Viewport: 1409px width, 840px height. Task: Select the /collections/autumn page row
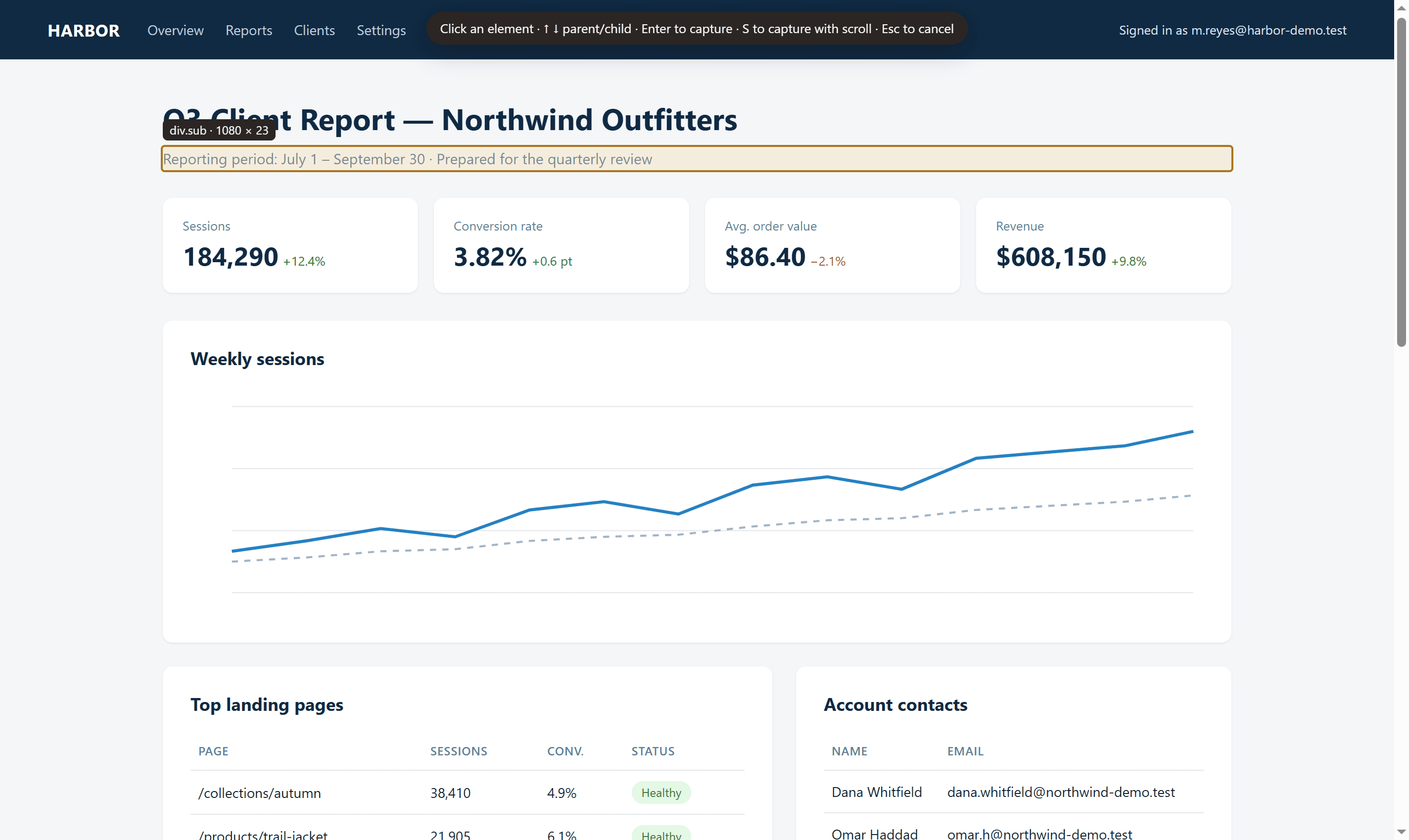[467, 793]
